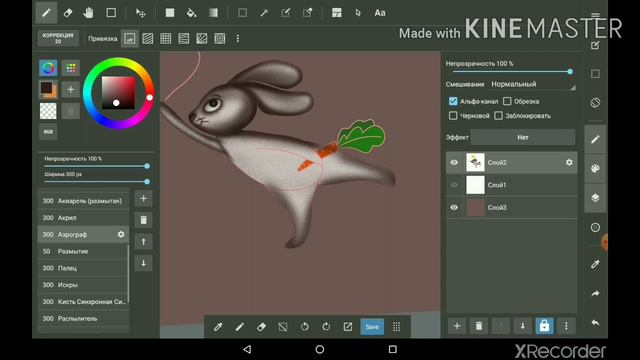This screenshot has width=640, height=360.
Task: Open the RGB color input button
Action: click(48, 131)
